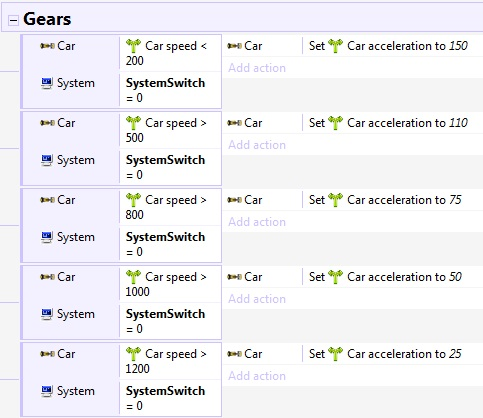Add action under acceleration to 110
Viewport: 483px width, 418px height.
pos(257,145)
